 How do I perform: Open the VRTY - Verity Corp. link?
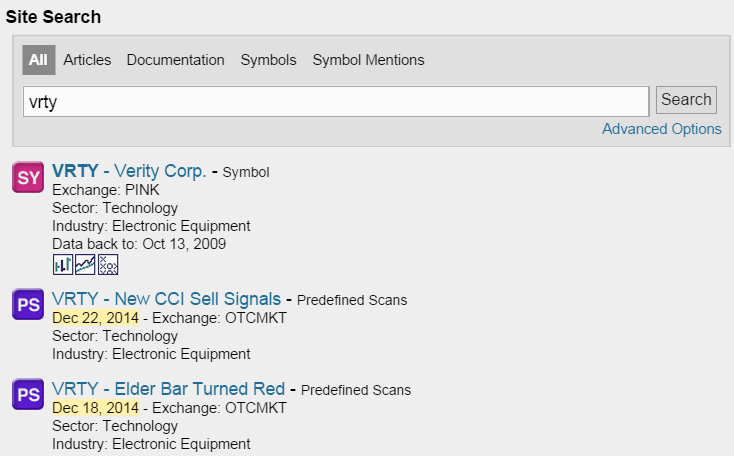click(129, 171)
